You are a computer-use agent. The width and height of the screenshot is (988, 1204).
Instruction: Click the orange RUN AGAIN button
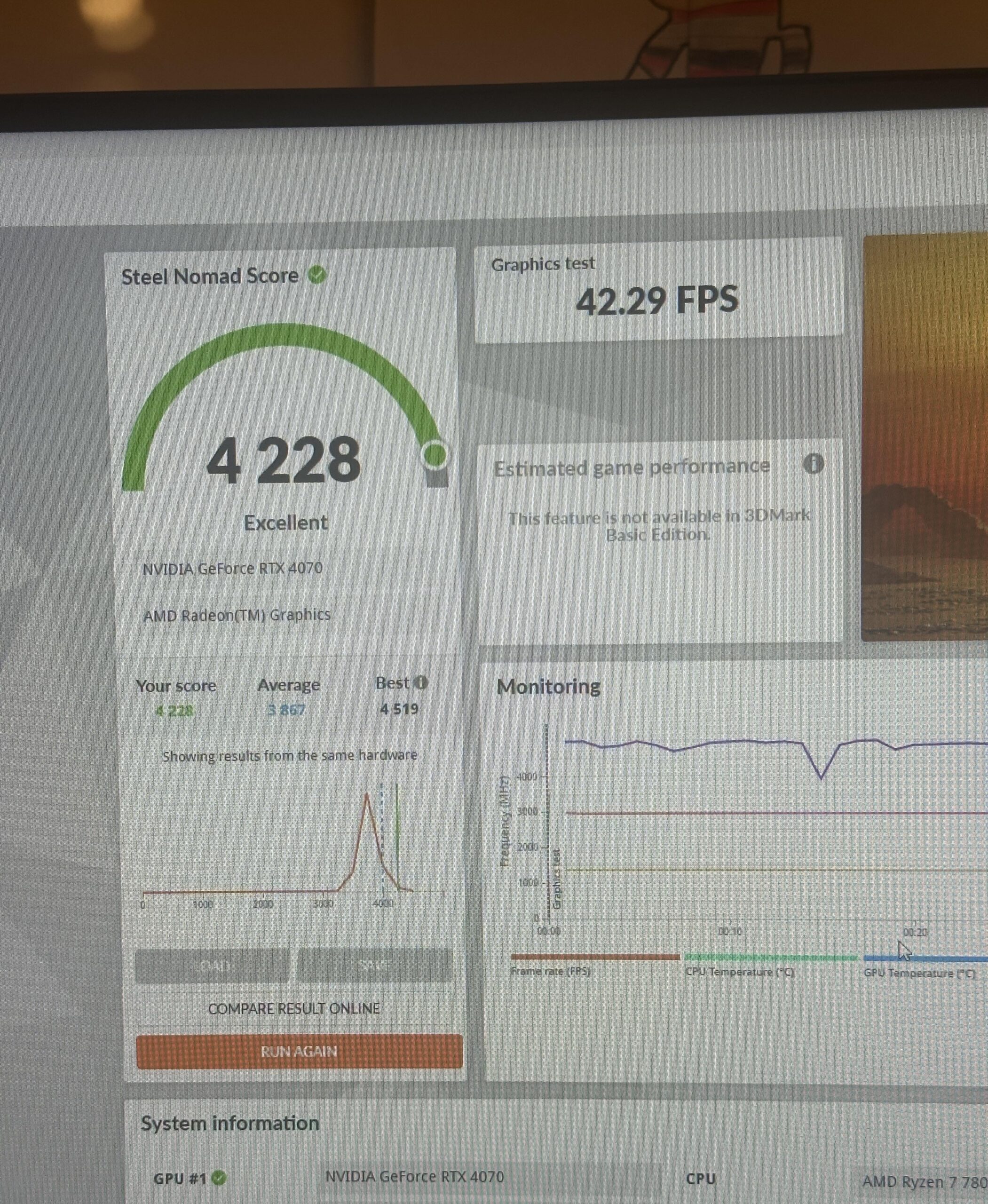(x=300, y=1052)
